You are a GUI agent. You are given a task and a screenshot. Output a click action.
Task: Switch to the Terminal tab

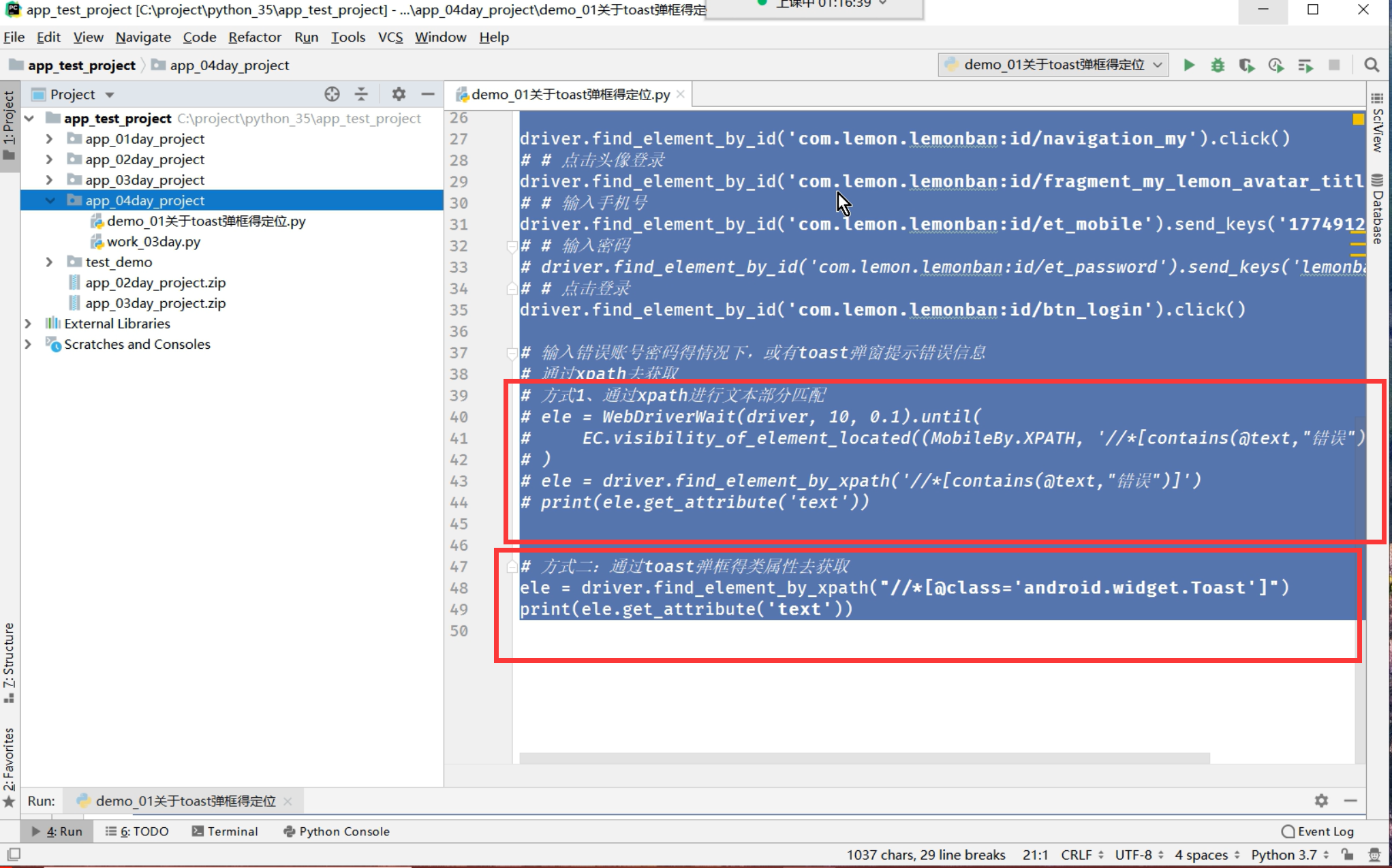pos(225,831)
